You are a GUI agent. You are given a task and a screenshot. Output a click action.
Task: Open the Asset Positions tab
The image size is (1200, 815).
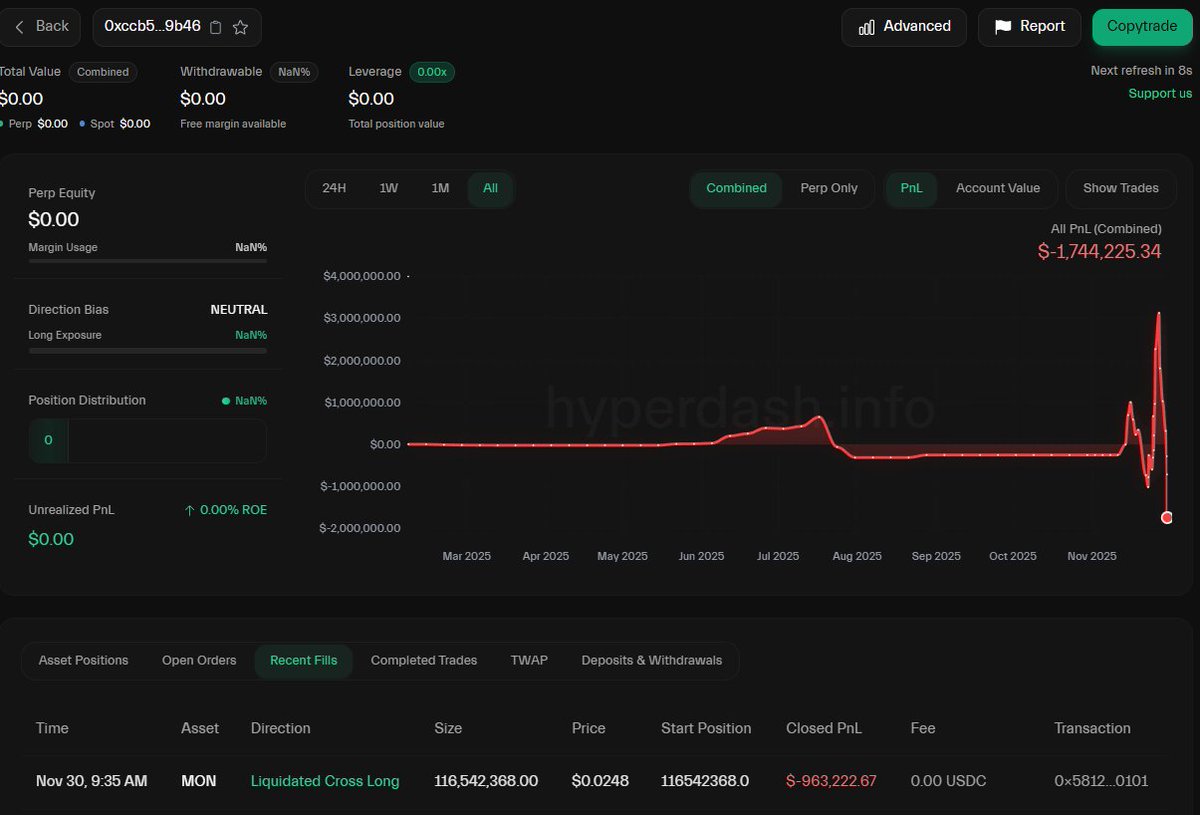click(x=83, y=660)
